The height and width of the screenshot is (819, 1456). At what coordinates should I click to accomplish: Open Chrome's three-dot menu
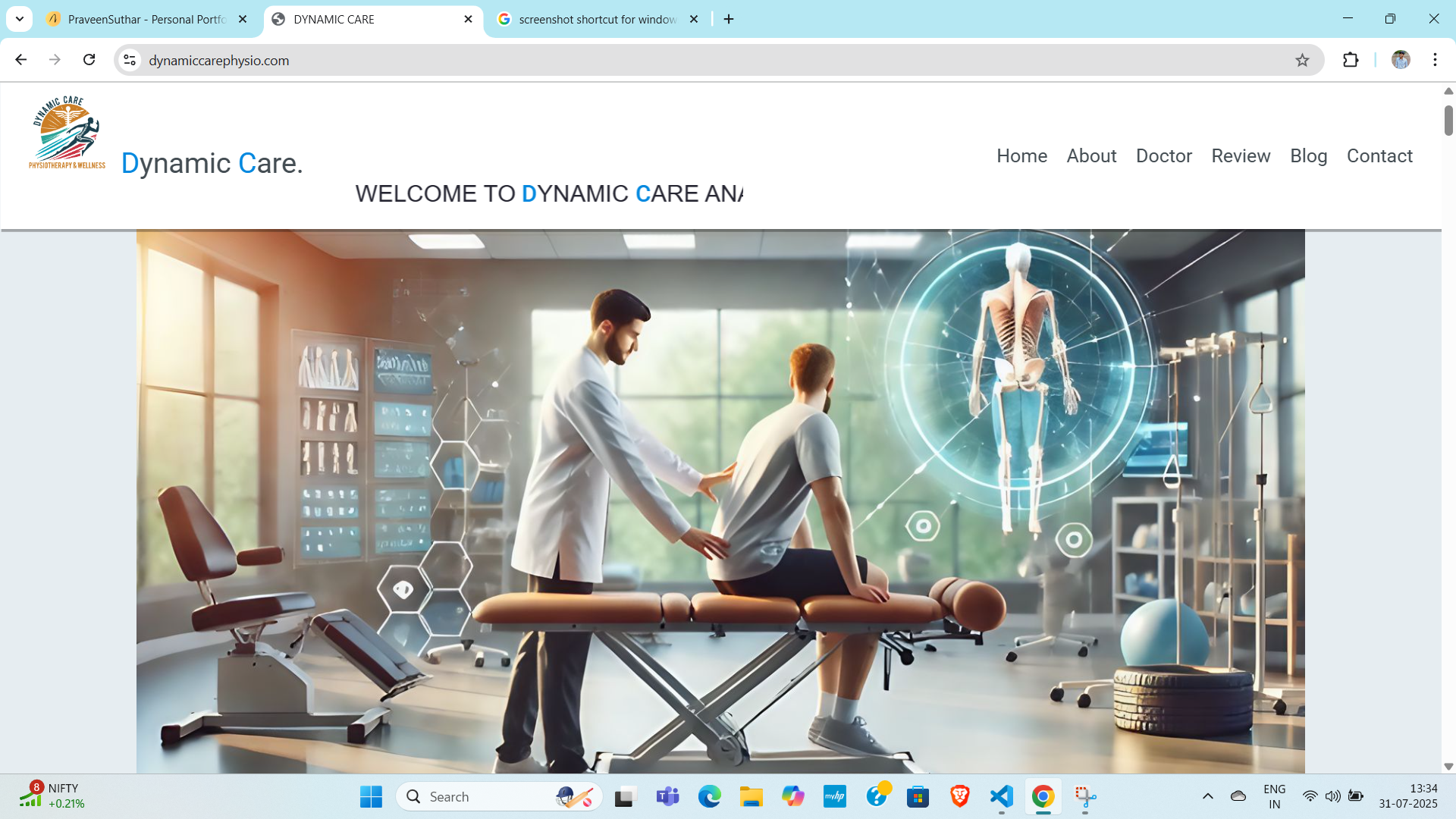tap(1435, 60)
